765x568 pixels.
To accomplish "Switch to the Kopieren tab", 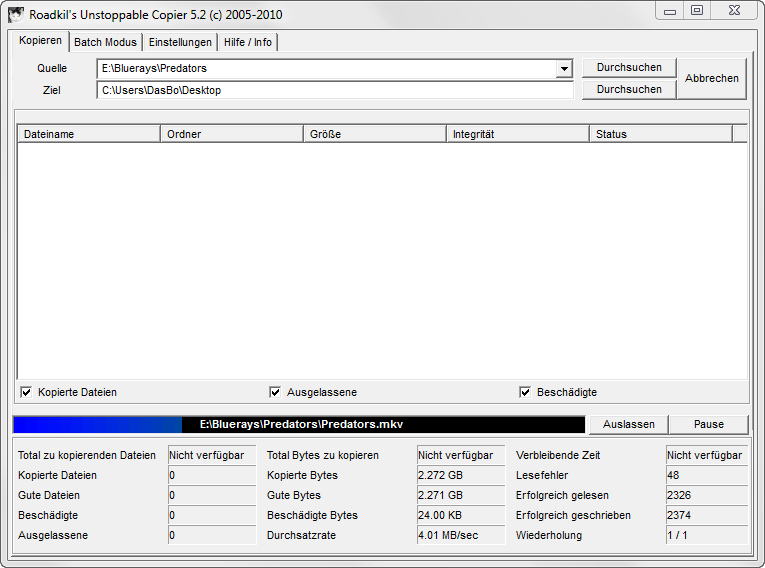I will point(40,41).
